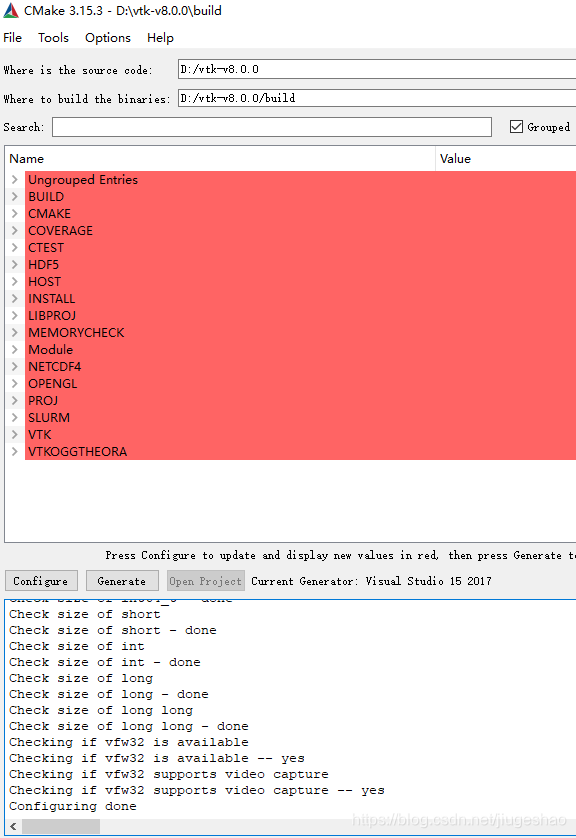The image size is (576, 838).
Task: Click the source code path field
Action: tap(377, 69)
